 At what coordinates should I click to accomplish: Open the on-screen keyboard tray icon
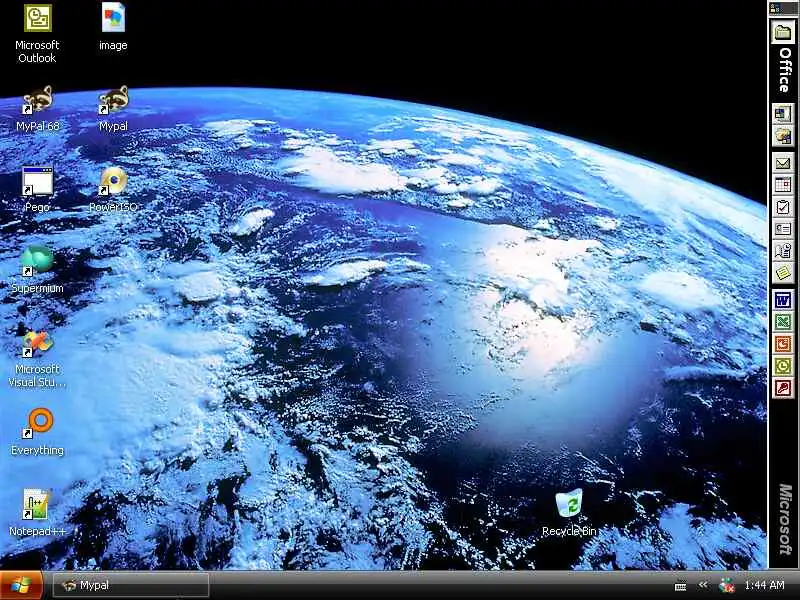[680, 586]
